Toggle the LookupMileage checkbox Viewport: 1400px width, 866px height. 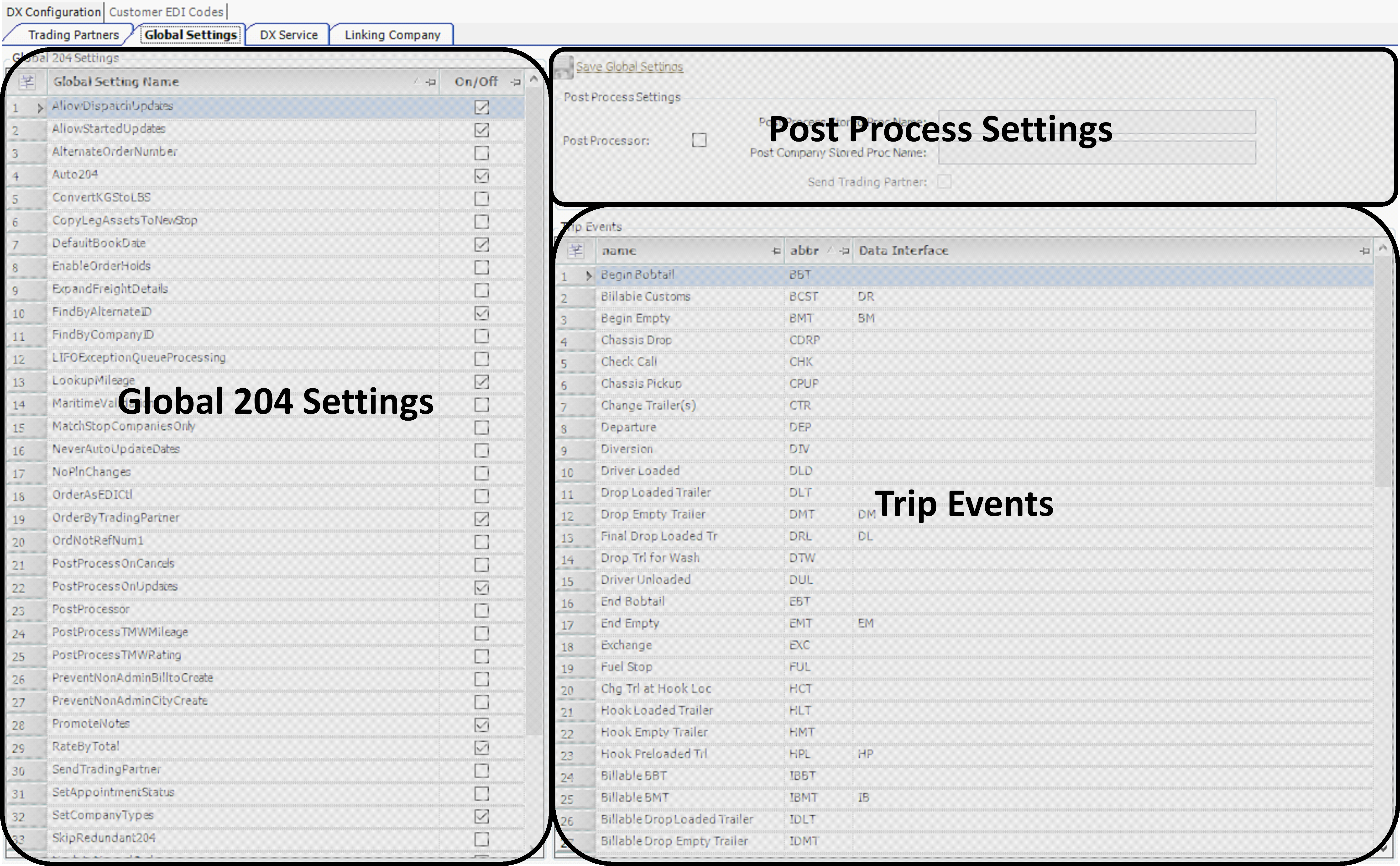tap(481, 382)
